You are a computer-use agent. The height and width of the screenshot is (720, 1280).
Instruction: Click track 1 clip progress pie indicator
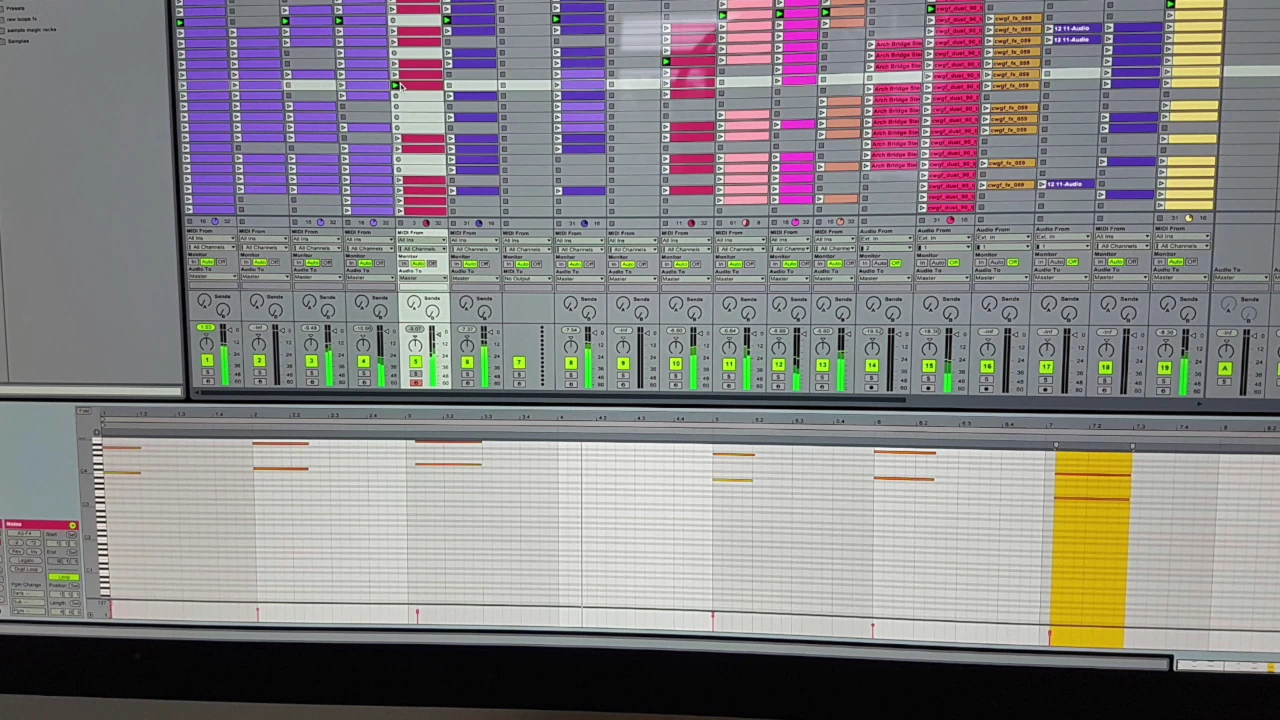[215, 222]
